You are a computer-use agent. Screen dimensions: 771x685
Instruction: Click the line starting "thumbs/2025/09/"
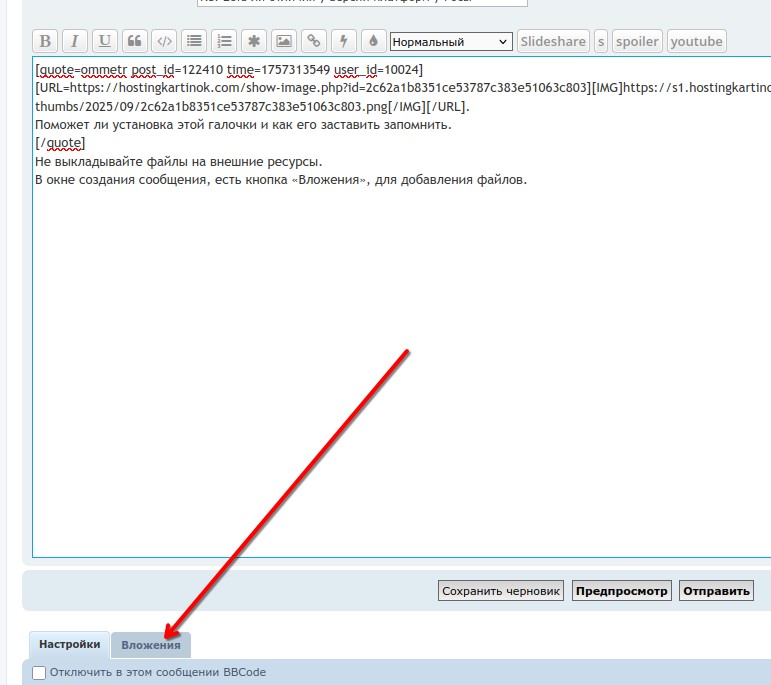[252, 107]
